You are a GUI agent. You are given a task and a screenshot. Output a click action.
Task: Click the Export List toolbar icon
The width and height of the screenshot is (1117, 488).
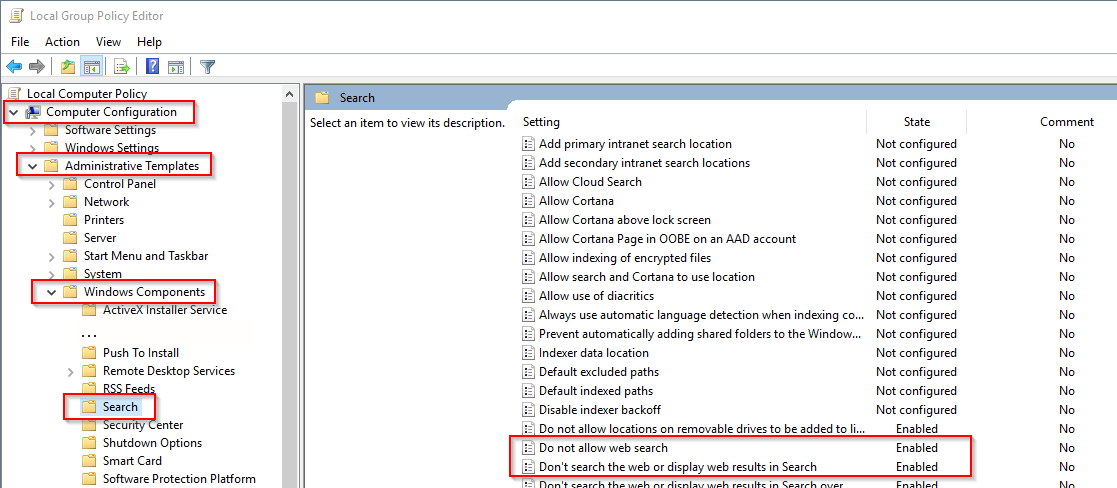click(122, 67)
